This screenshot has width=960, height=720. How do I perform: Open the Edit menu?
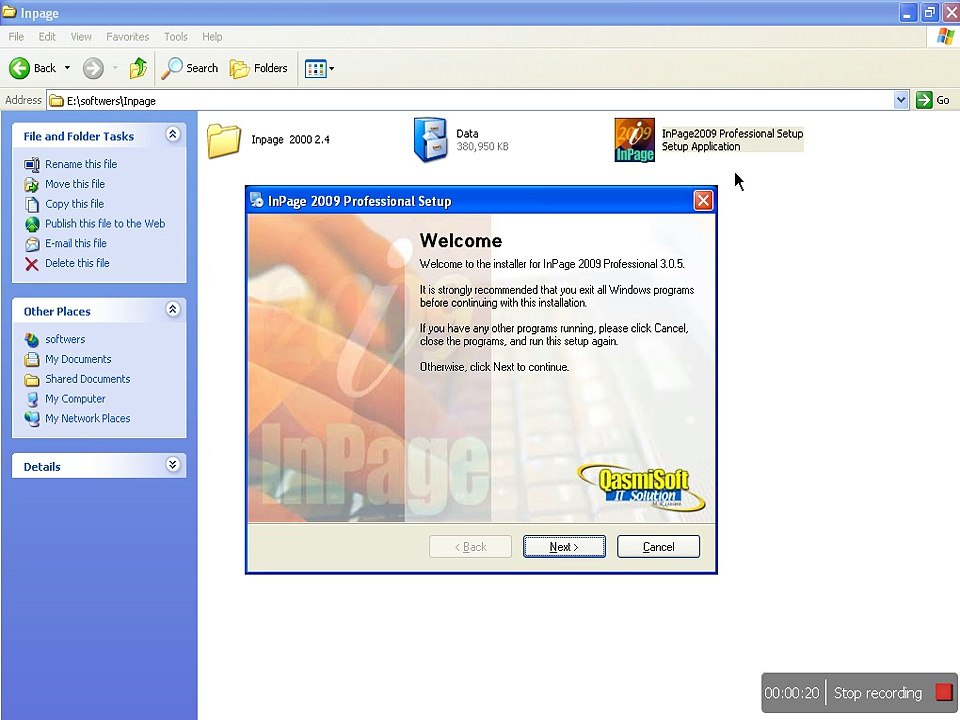(47, 37)
